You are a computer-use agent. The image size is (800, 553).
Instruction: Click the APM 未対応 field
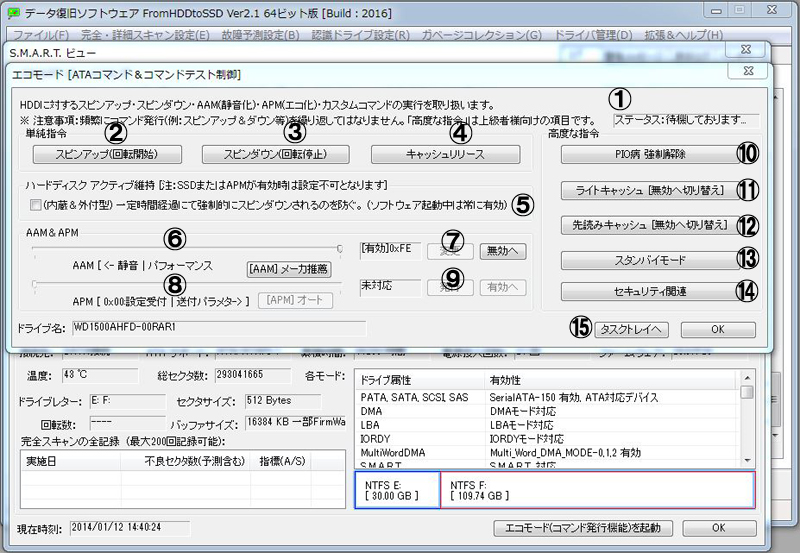[x=390, y=287]
